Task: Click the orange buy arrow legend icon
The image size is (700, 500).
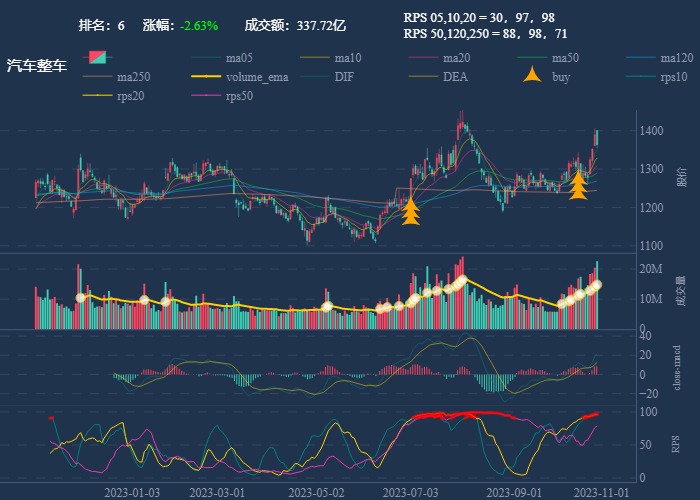Action: point(533,76)
